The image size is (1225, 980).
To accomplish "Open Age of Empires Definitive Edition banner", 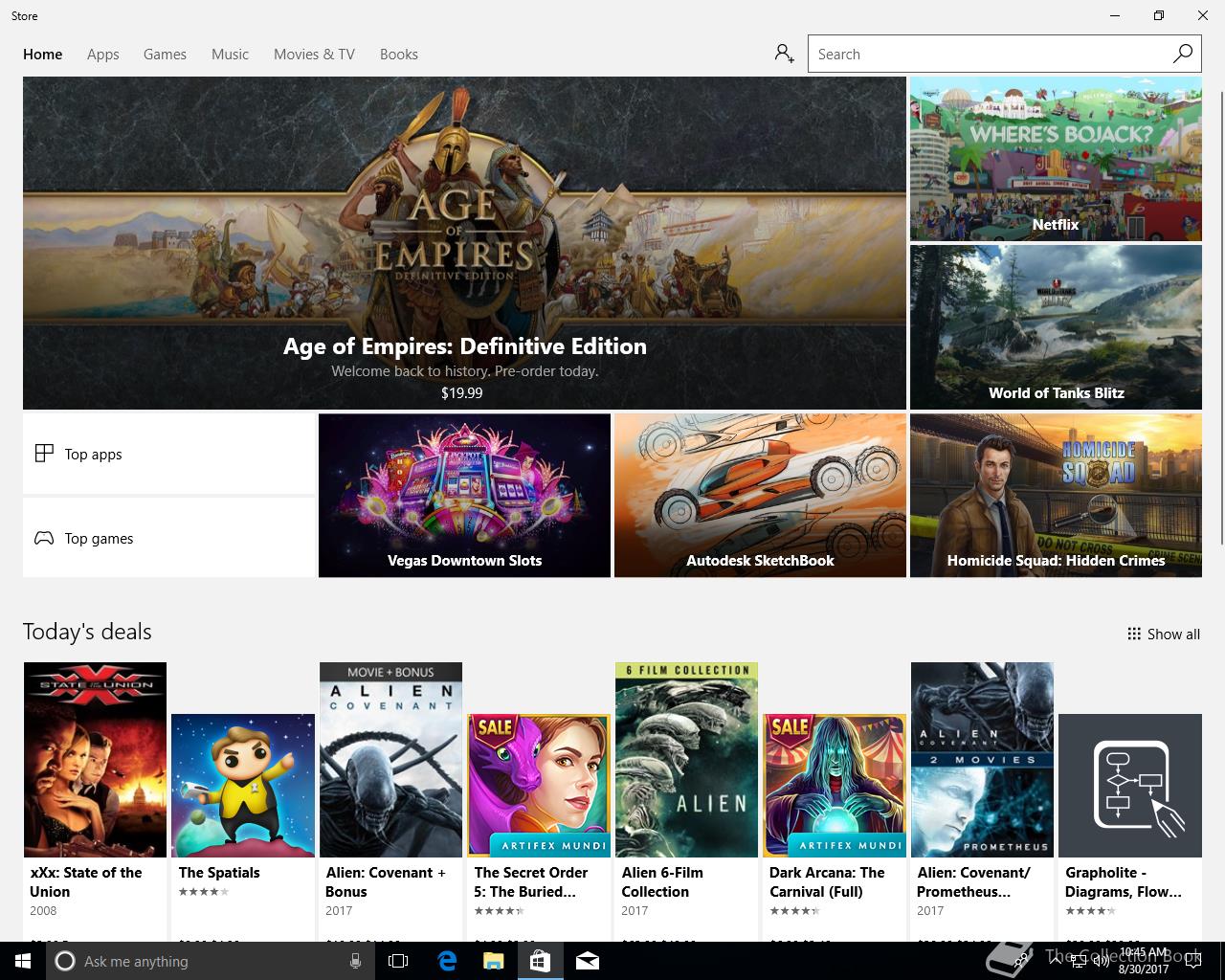I will [464, 243].
